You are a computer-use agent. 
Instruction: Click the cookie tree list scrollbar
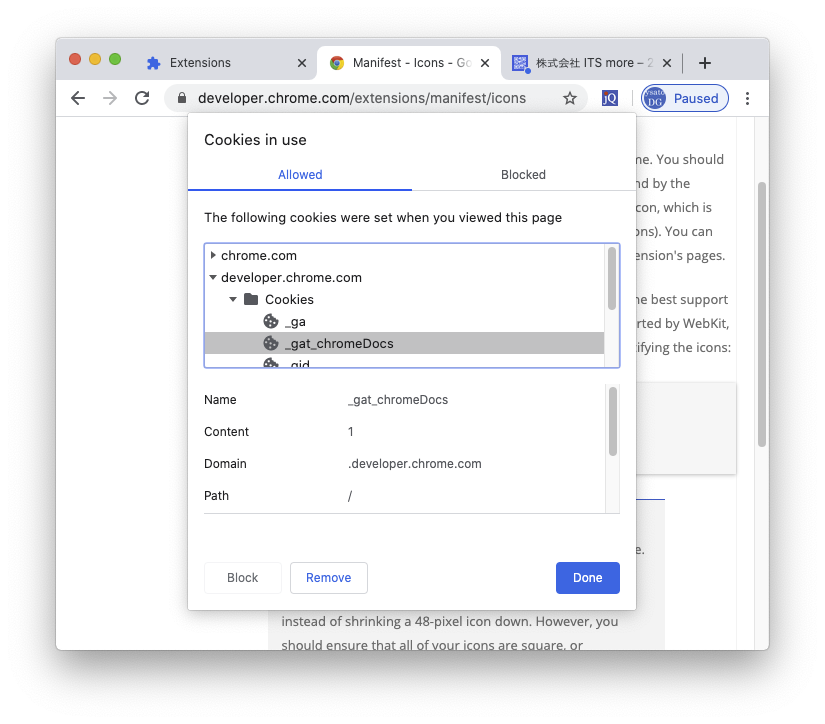coord(612,278)
